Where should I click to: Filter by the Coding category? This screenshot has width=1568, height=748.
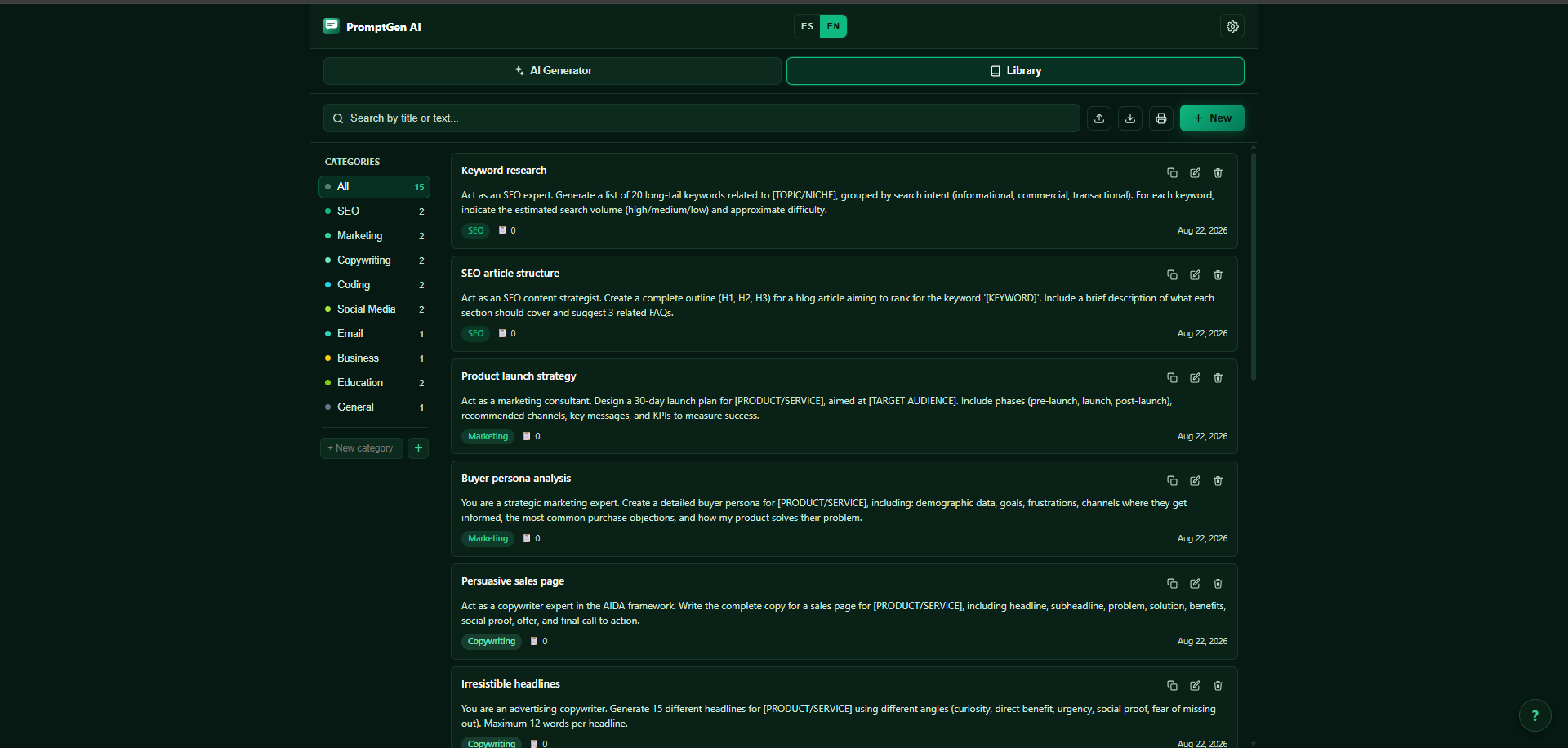374,285
